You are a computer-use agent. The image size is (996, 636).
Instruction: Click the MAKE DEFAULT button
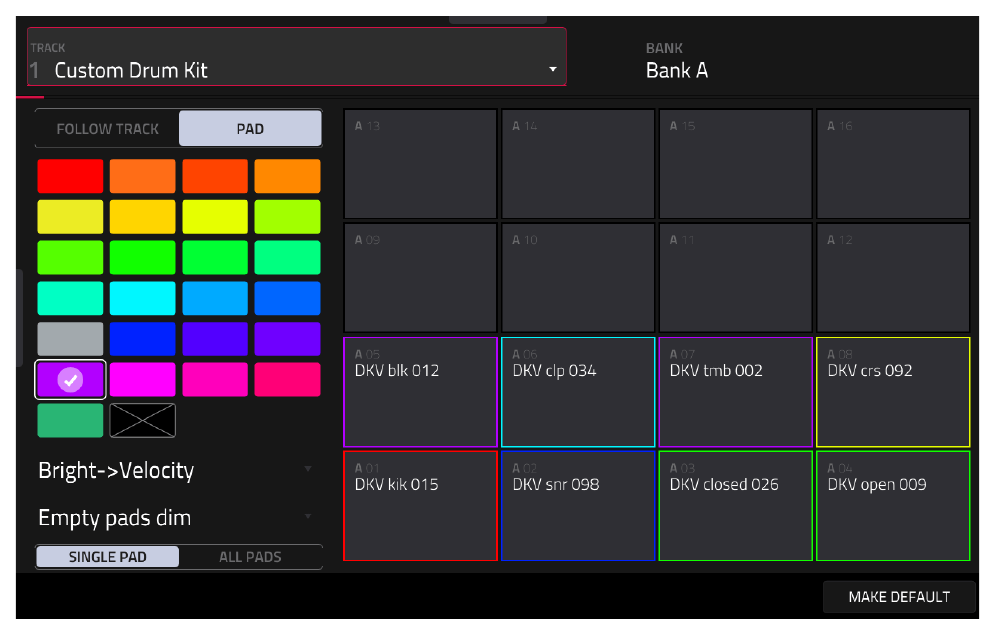[899, 597]
